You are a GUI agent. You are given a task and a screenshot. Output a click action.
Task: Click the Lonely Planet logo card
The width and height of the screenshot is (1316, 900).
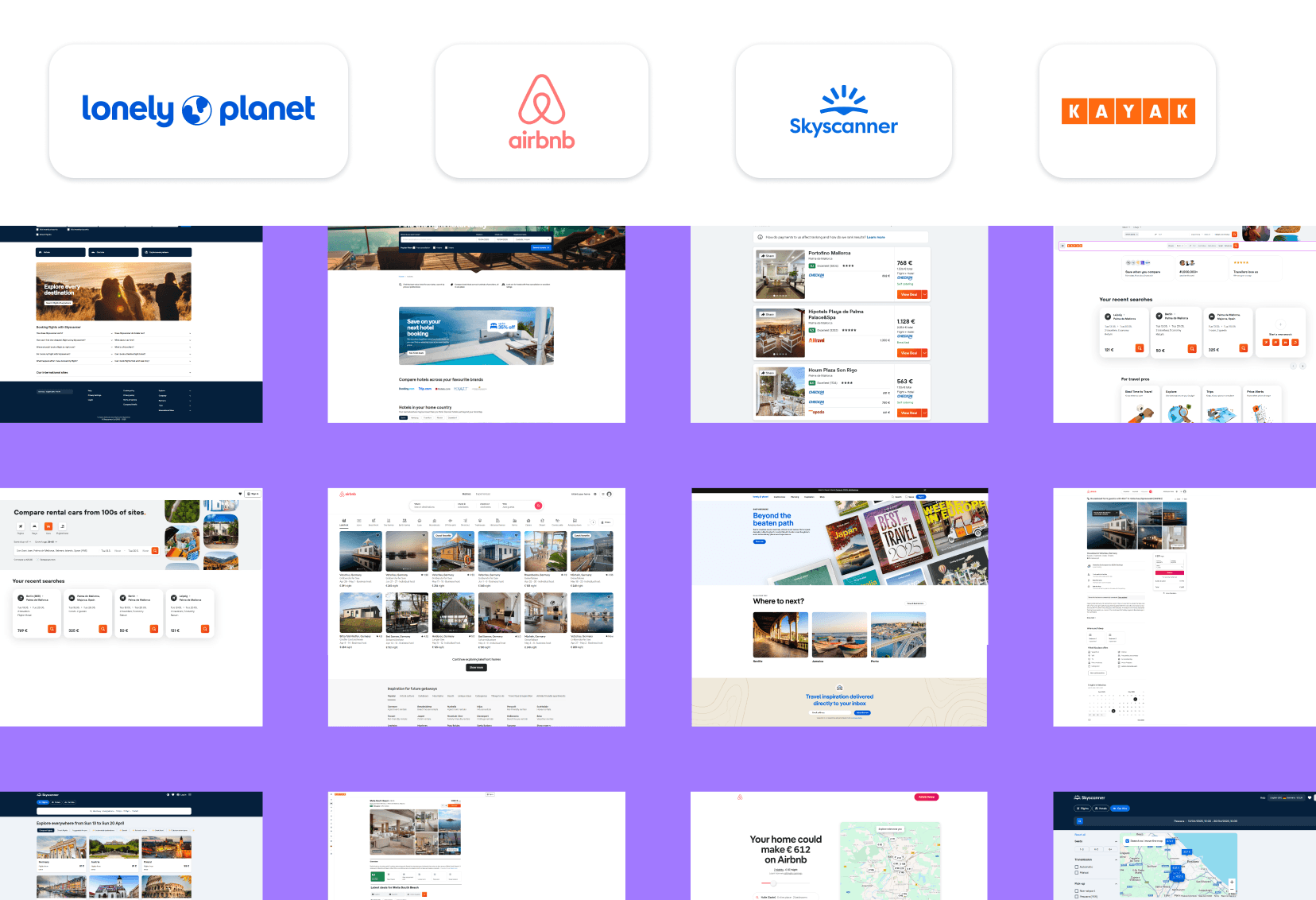[199, 111]
